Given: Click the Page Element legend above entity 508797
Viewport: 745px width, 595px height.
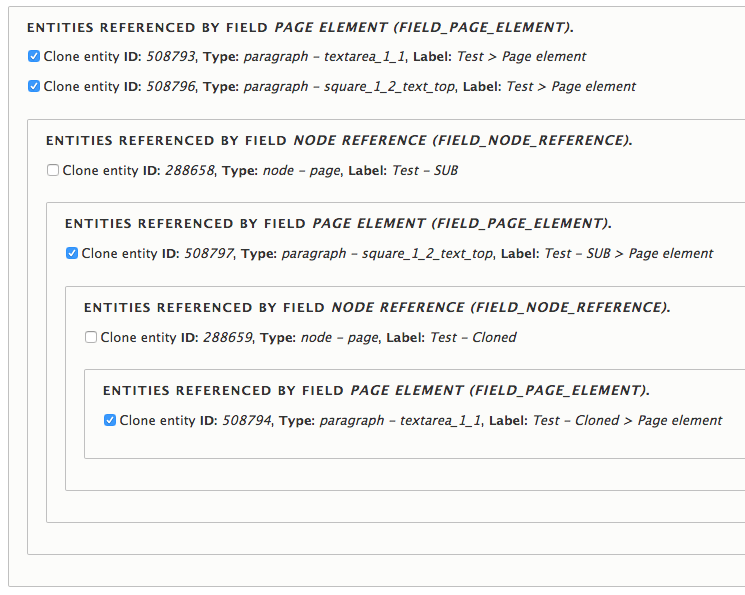Looking at the screenshot, I should (338, 224).
